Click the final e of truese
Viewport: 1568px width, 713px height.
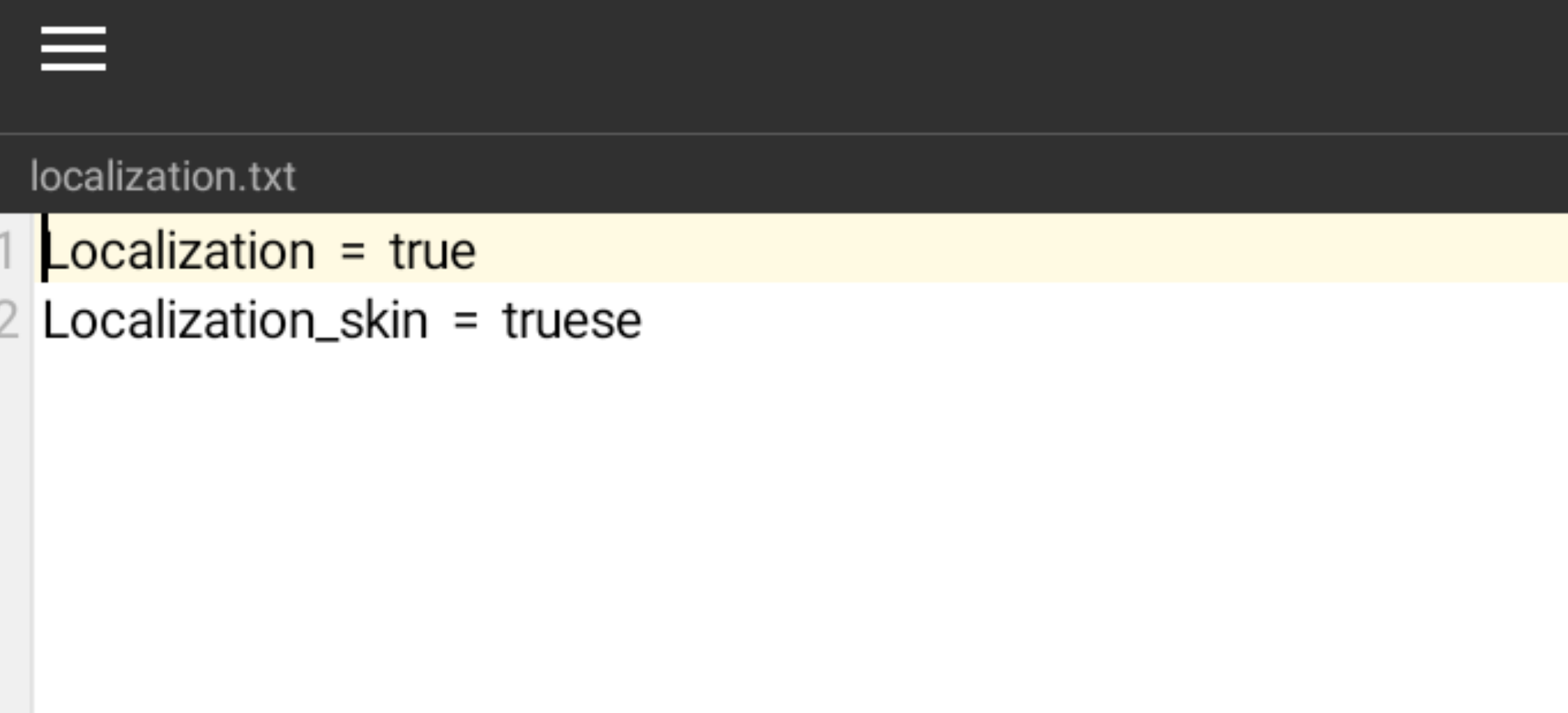pos(630,323)
